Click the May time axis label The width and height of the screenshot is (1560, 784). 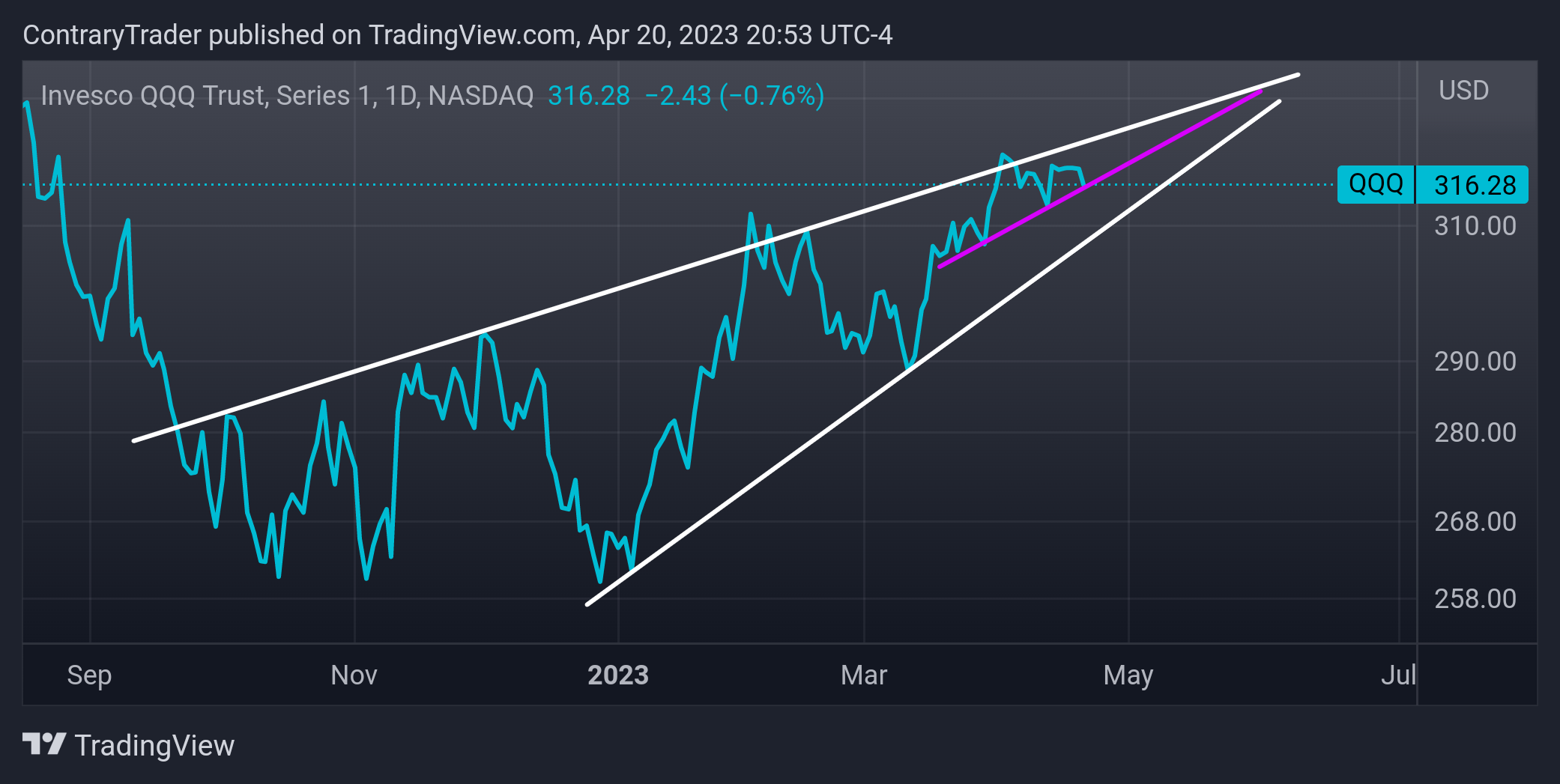coord(1128,676)
